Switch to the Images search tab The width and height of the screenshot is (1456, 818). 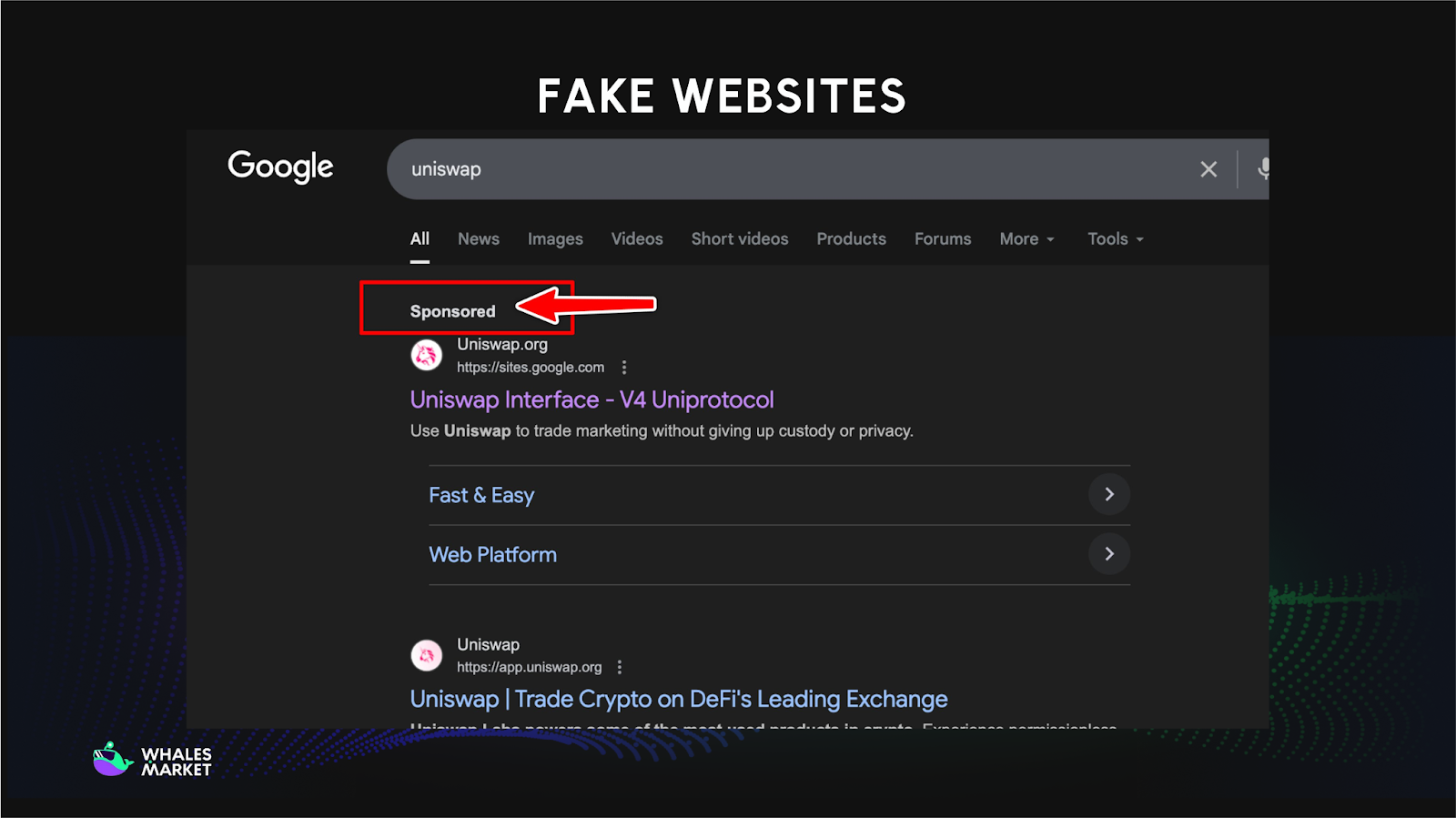[x=555, y=238]
